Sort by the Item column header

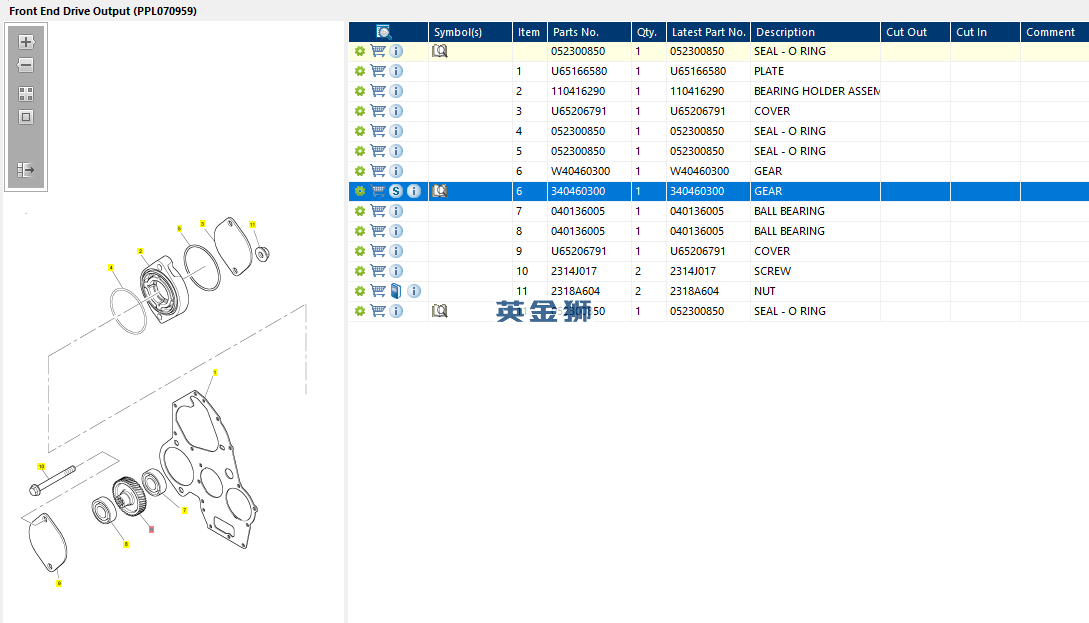(530, 32)
